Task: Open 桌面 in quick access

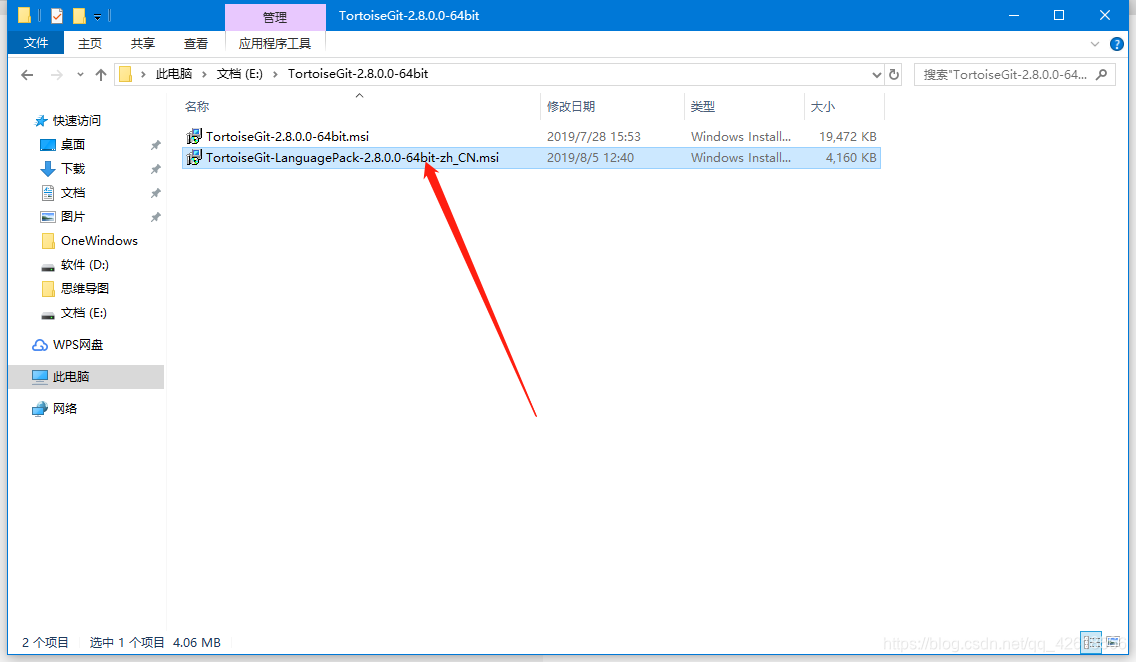Action: tap(72, 144)
